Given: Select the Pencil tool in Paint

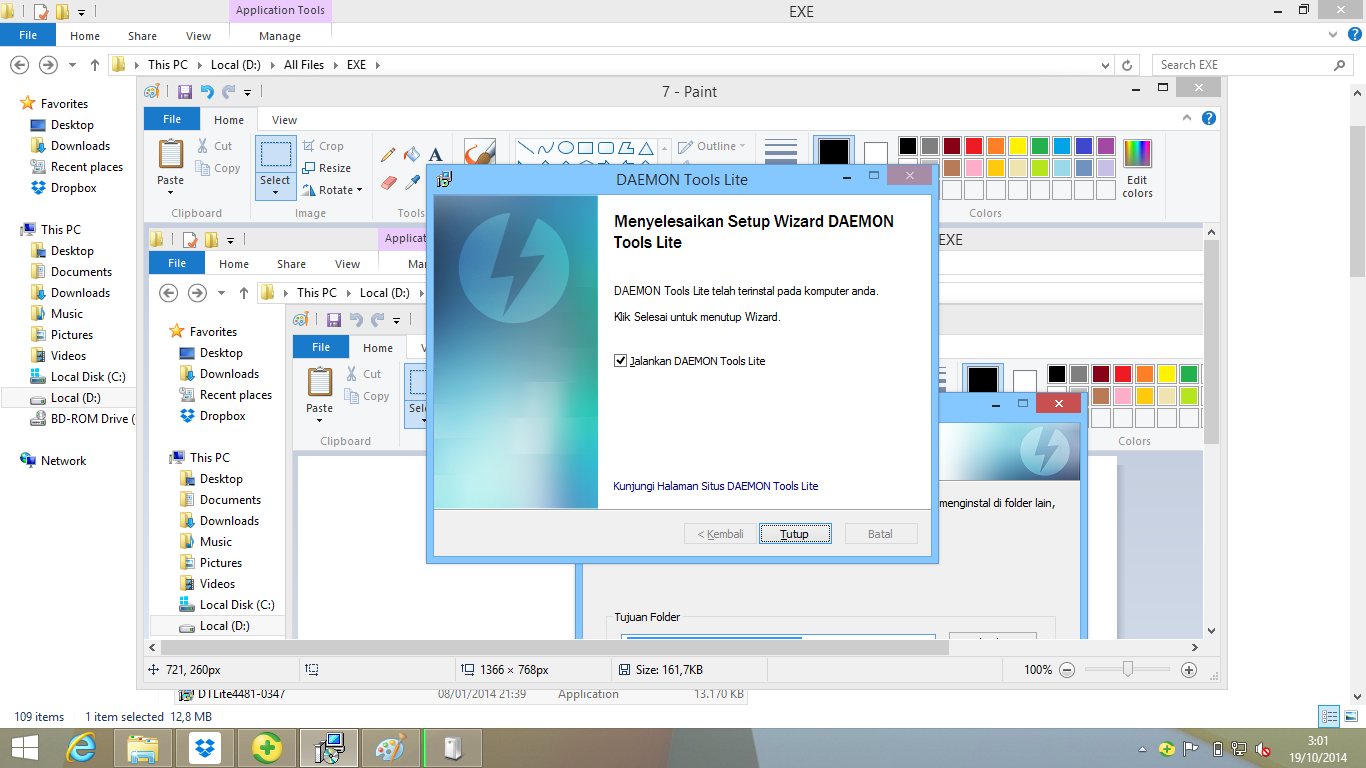Looking at the screenshot, I should tap(388, 155).
